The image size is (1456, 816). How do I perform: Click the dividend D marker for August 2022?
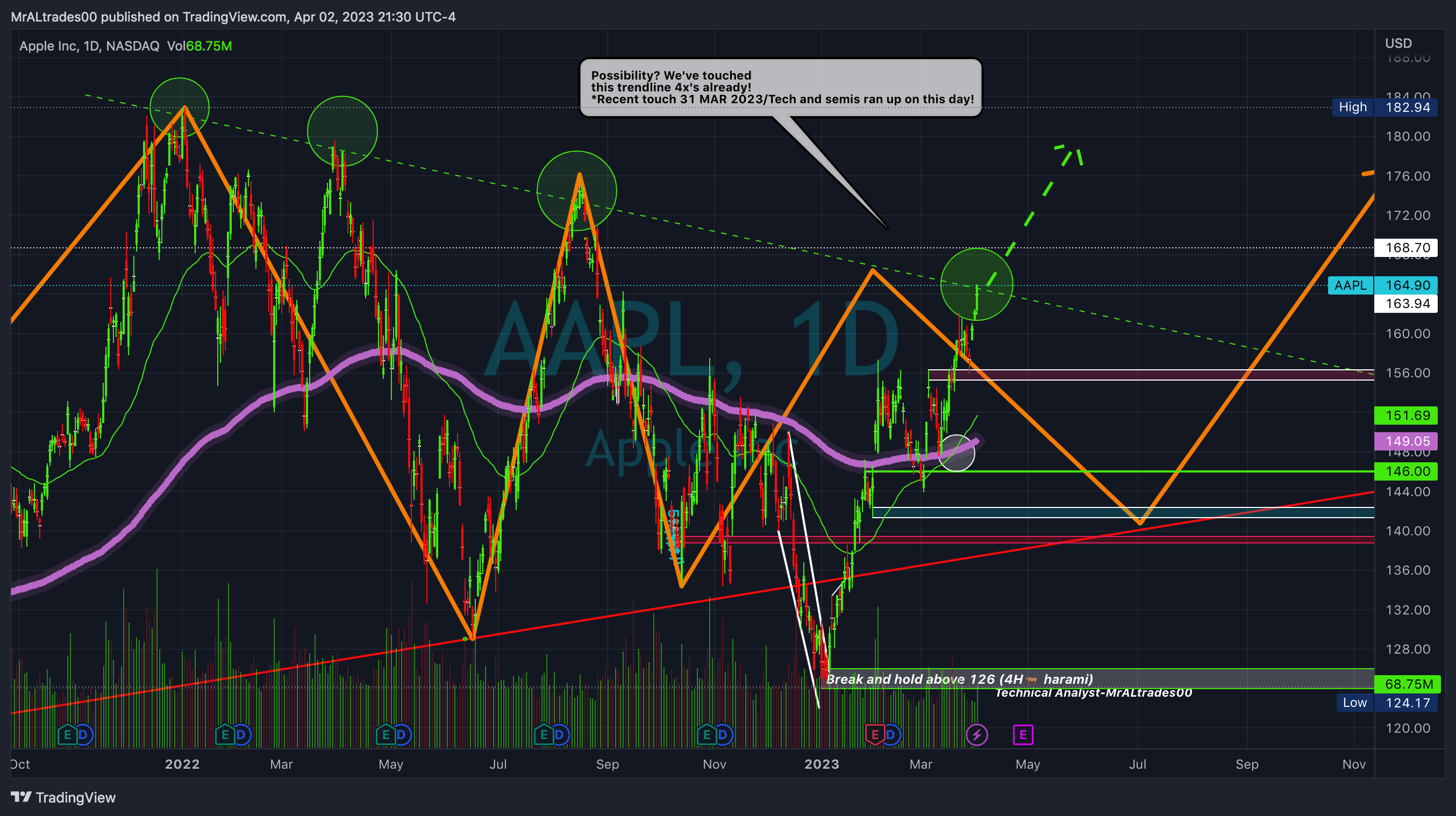[x=560, y=735]
